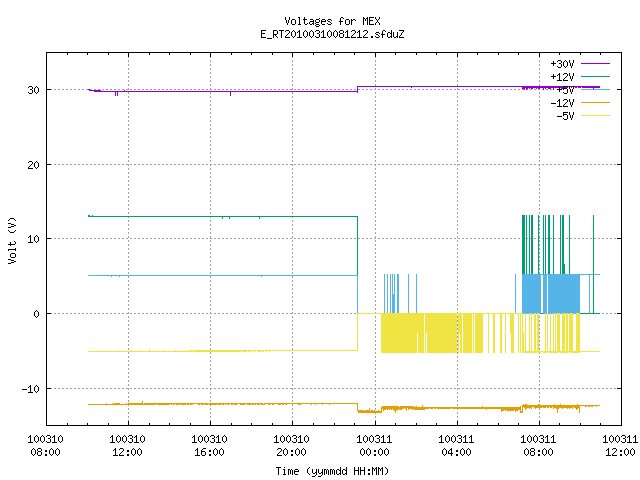This screenshot has height=480, width=640.
Task: Click the x-axis label 100311 00:00
Action: (374, 446)
